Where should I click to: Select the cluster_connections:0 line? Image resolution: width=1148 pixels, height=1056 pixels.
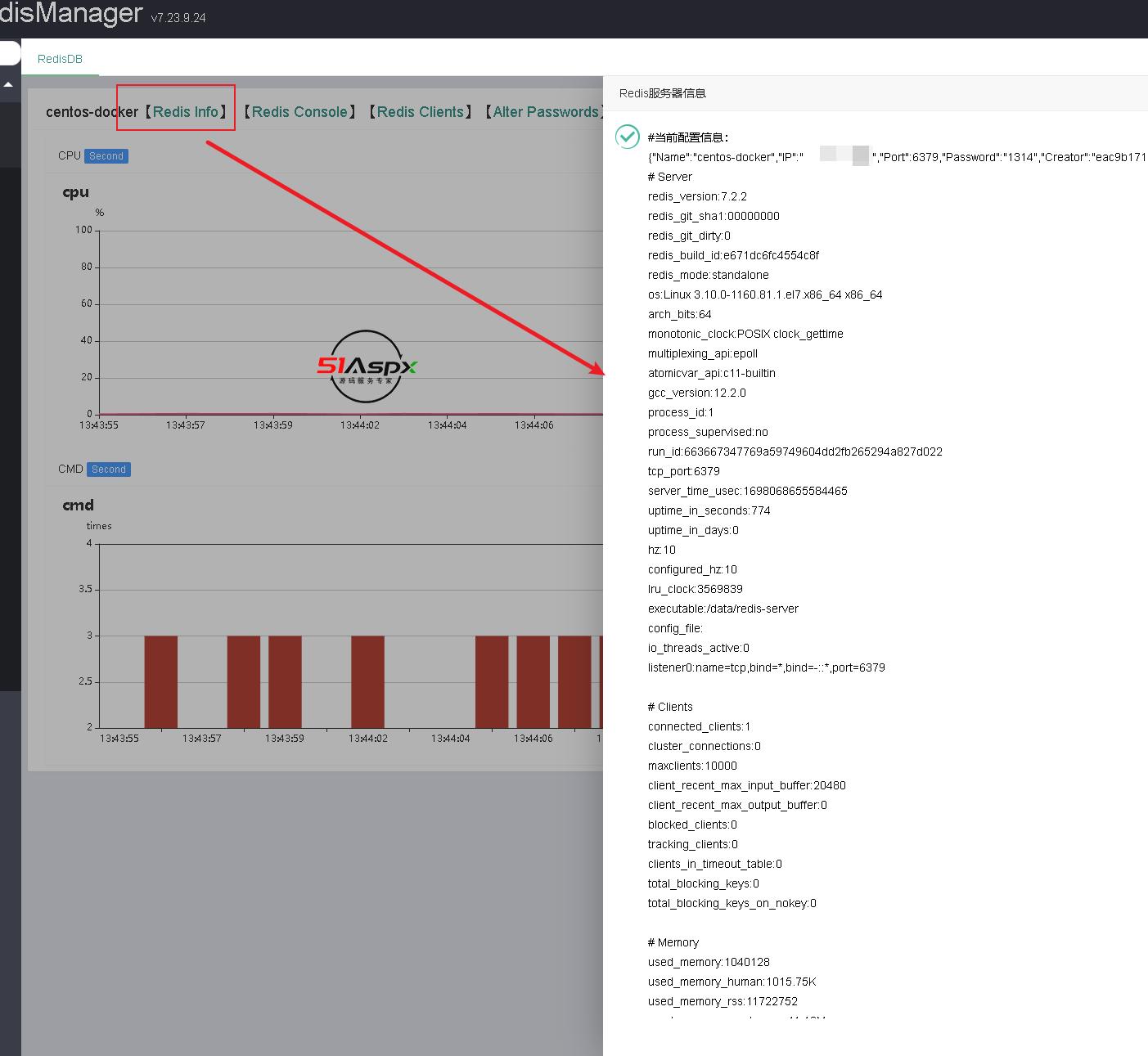tap(705, 746)
